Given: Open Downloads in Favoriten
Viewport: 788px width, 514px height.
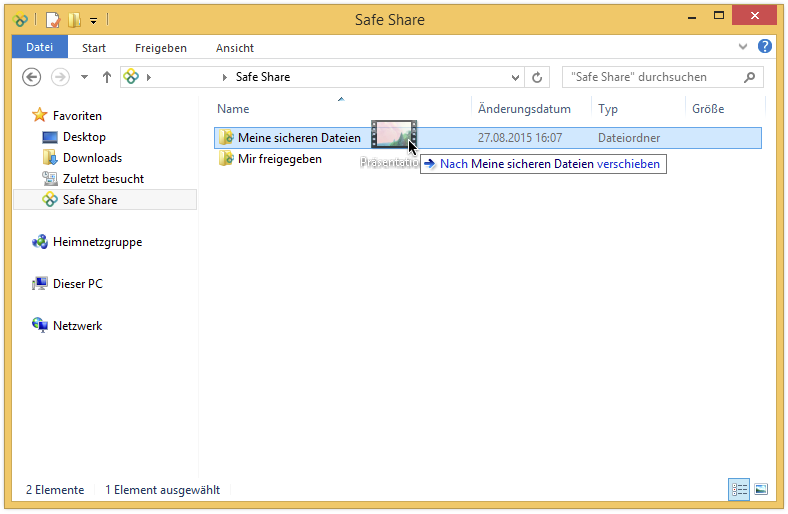Looking at the screenshot, I should point(92,158).
